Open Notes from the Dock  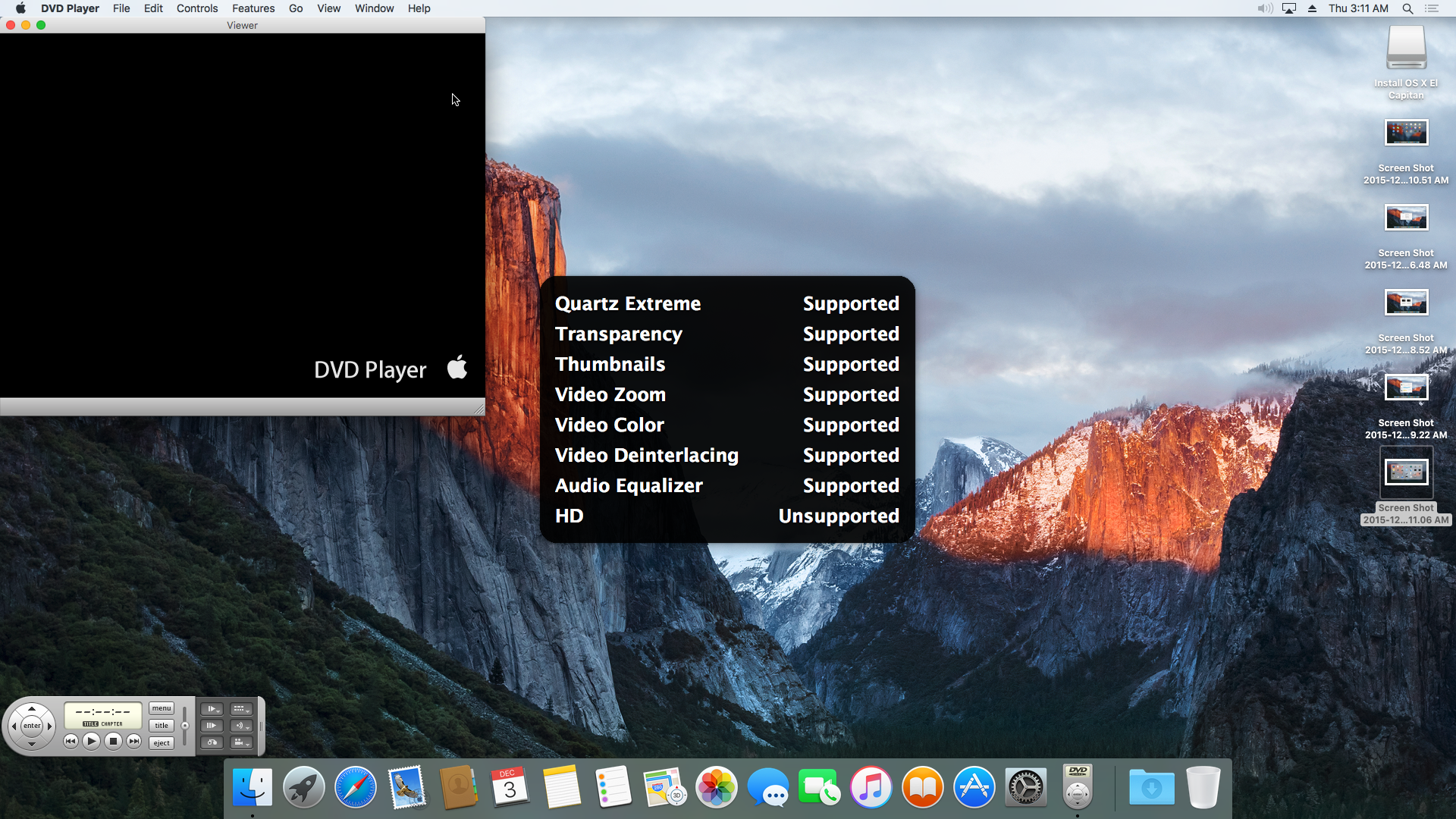[562, 787]
